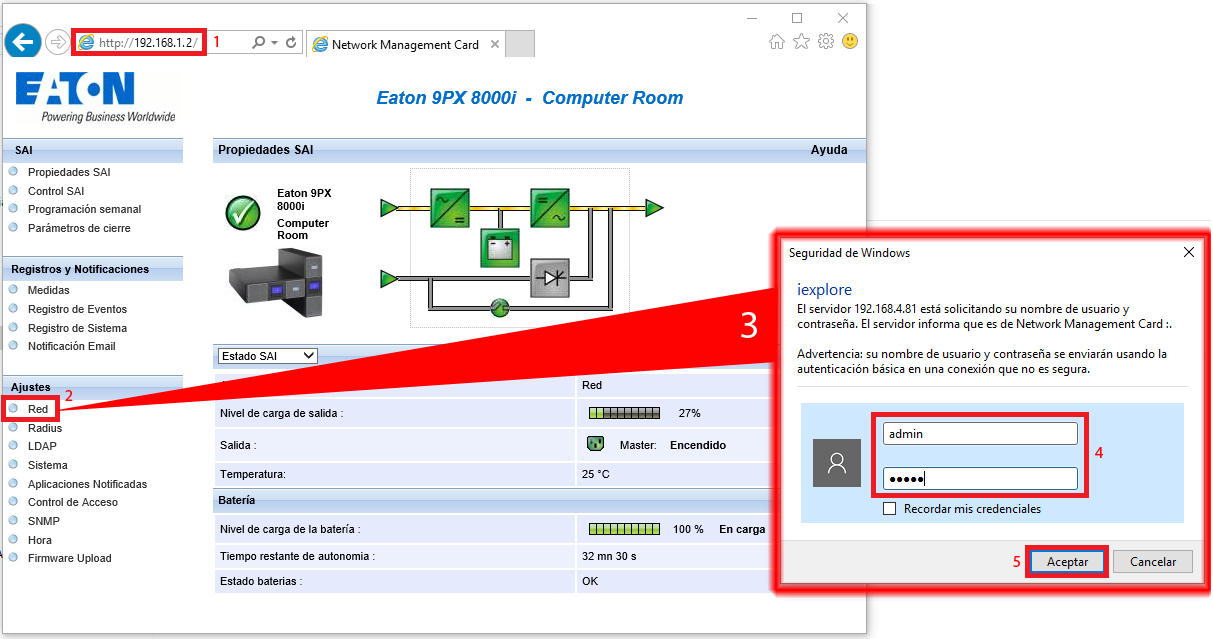Click the Ayuda help link

tap(829, 150)
